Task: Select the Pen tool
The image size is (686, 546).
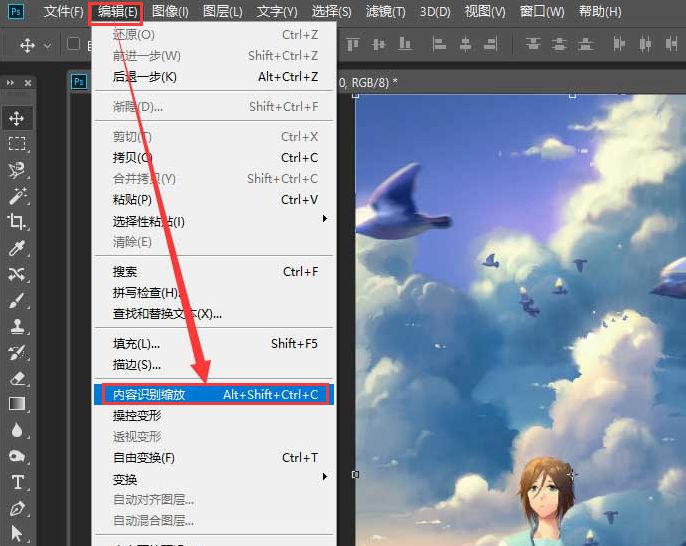Action: 18,508
